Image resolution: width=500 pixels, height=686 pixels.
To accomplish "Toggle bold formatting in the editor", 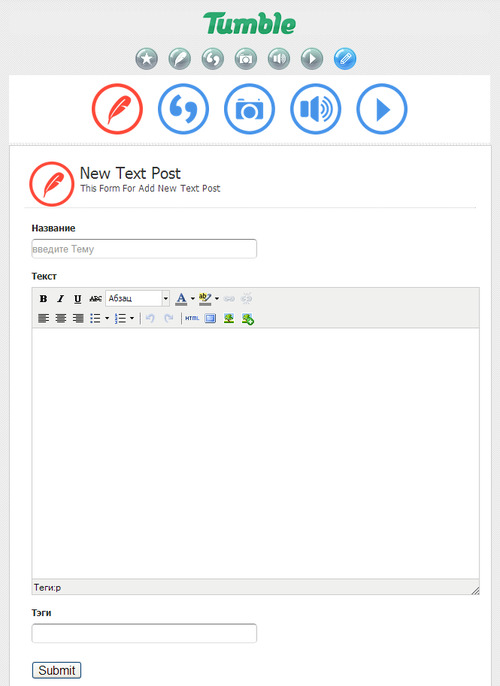I will click(x=43, y=299).
